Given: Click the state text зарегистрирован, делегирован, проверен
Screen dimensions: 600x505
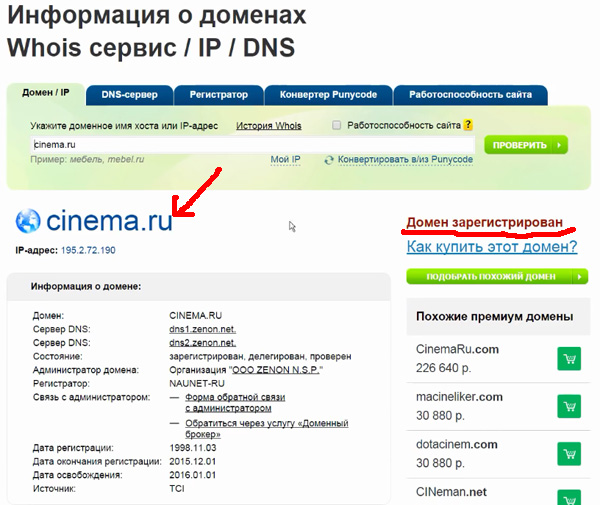Looking at the screenshot, I should click(260, 357).
